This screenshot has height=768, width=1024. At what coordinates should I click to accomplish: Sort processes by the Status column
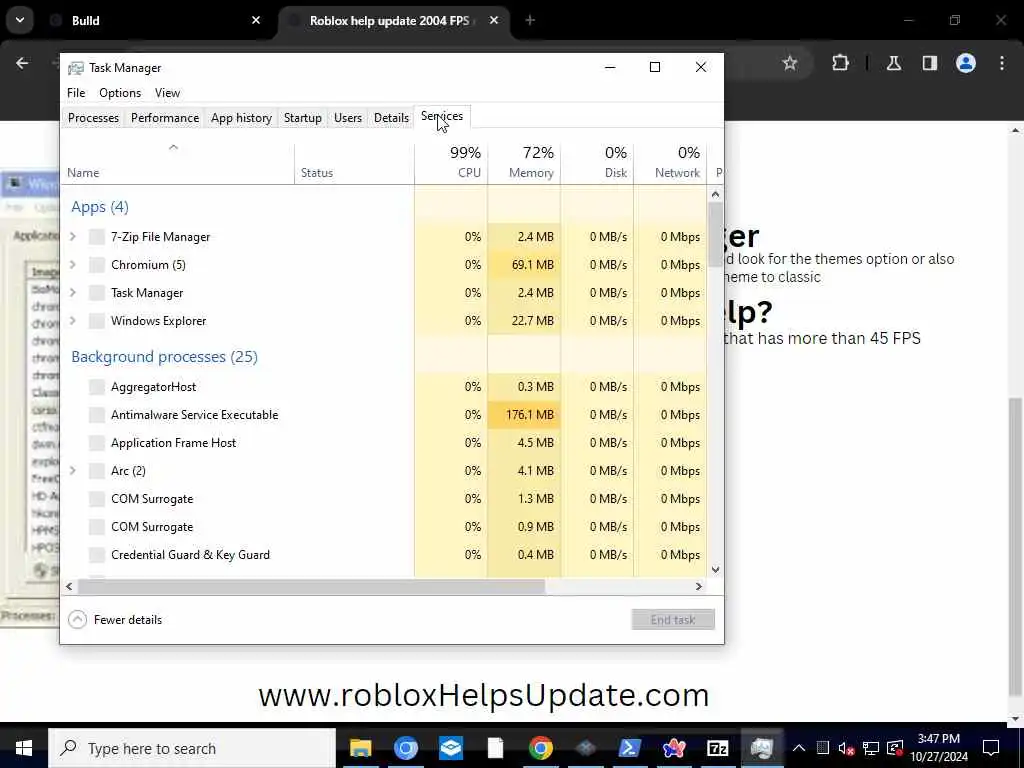(x=354, y=163)
